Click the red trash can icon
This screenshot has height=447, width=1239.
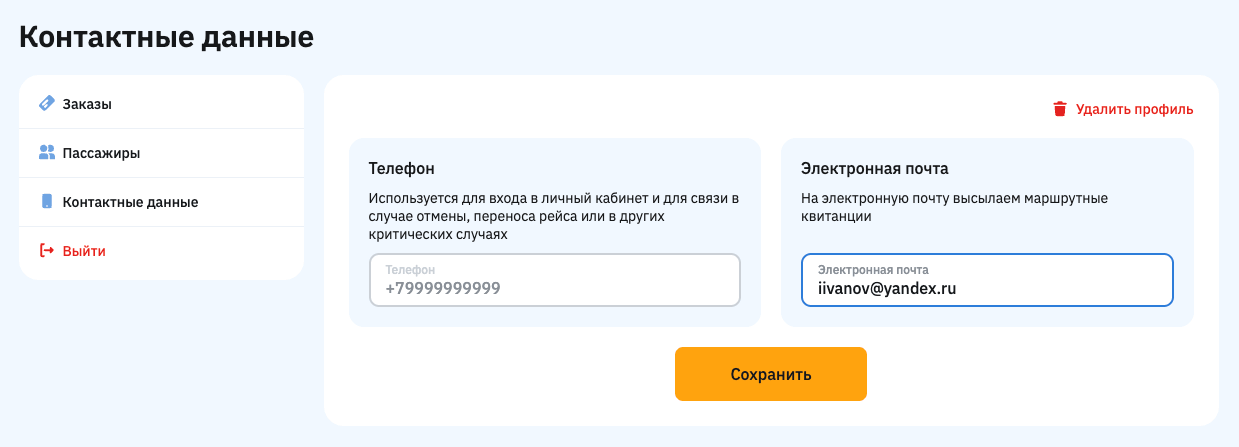[x=1060, y=109]
